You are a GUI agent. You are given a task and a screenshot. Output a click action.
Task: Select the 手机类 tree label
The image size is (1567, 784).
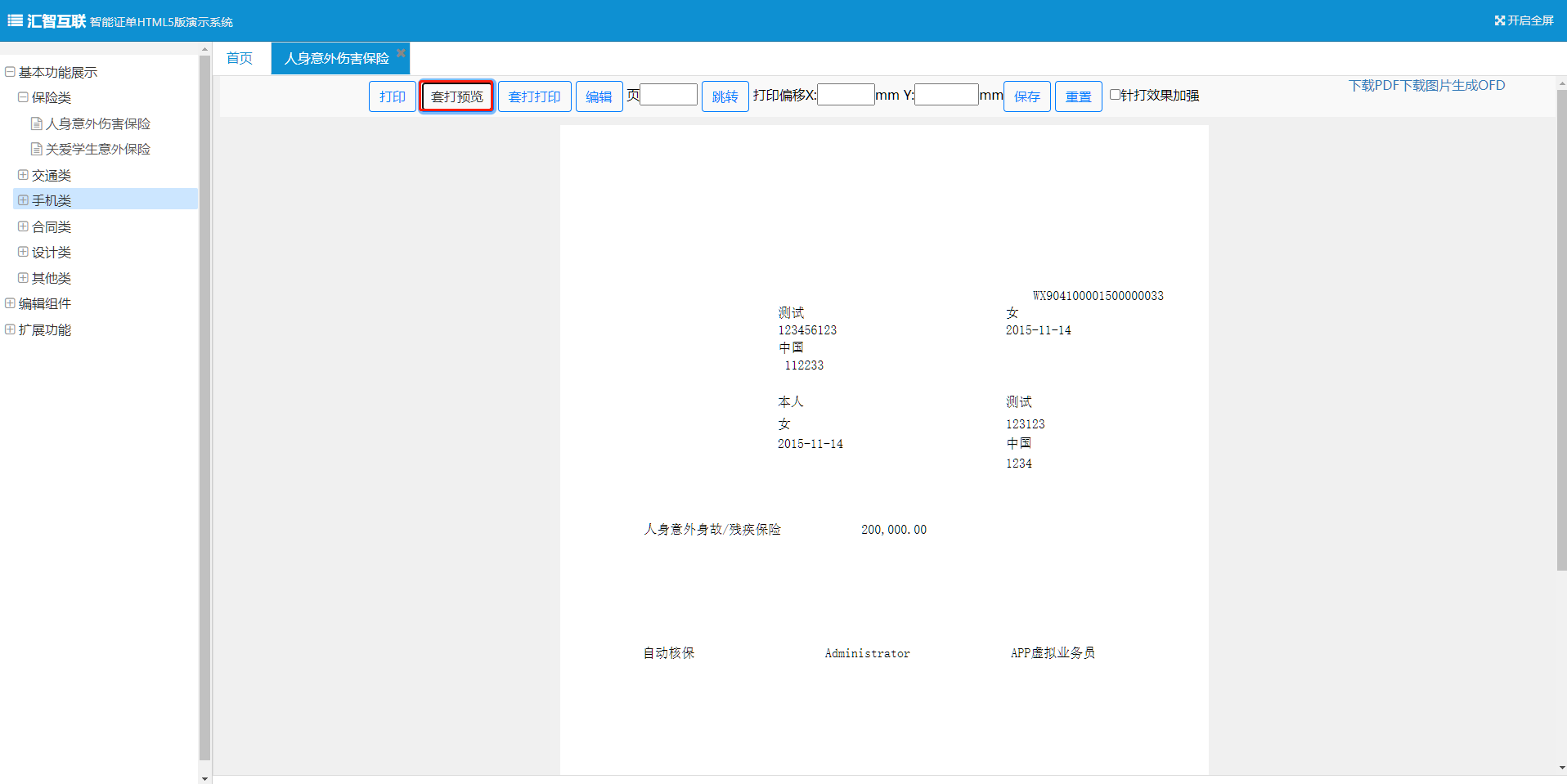point(52,200)
